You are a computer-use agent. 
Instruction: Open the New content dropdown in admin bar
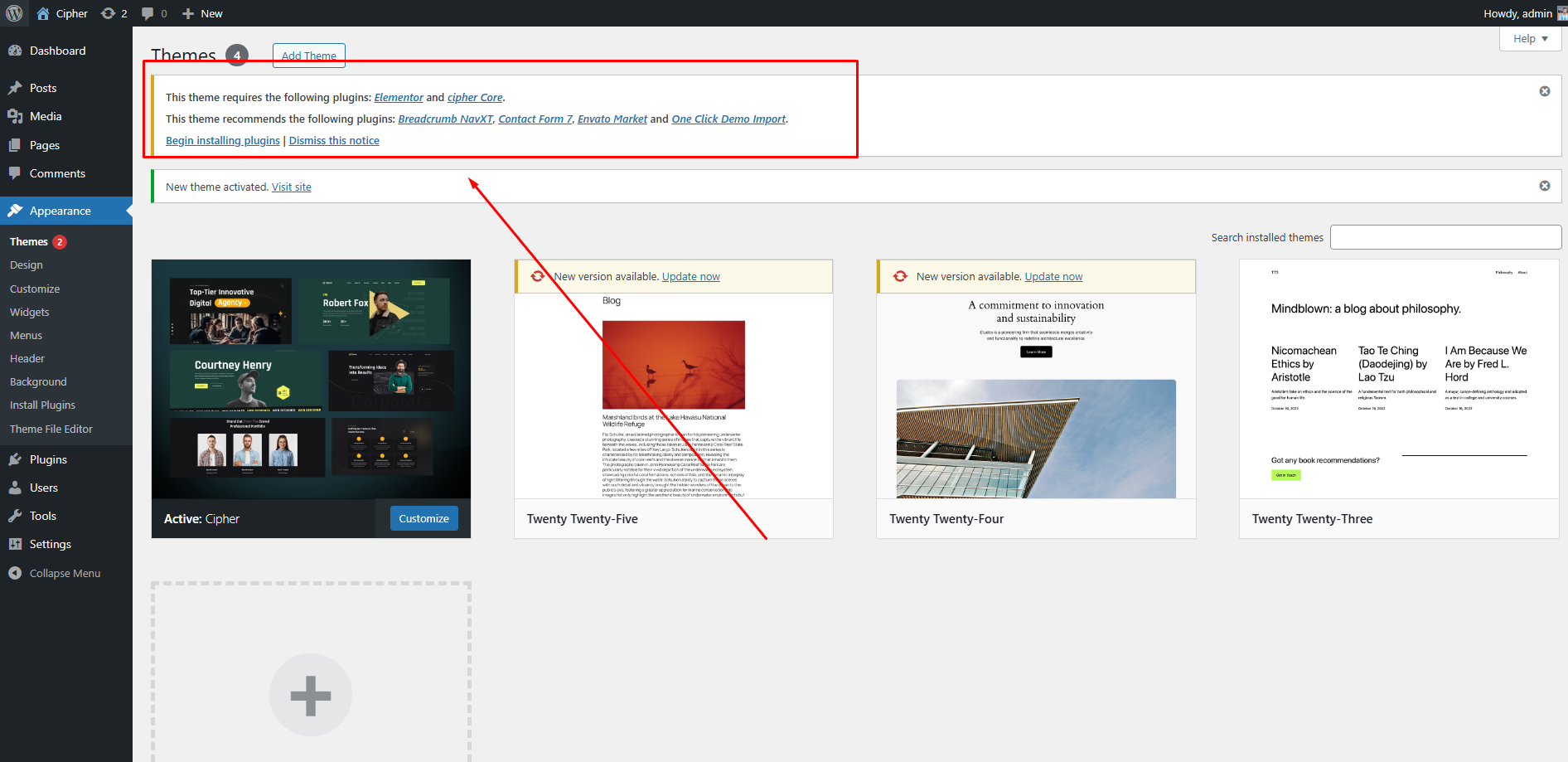(202, 13)
